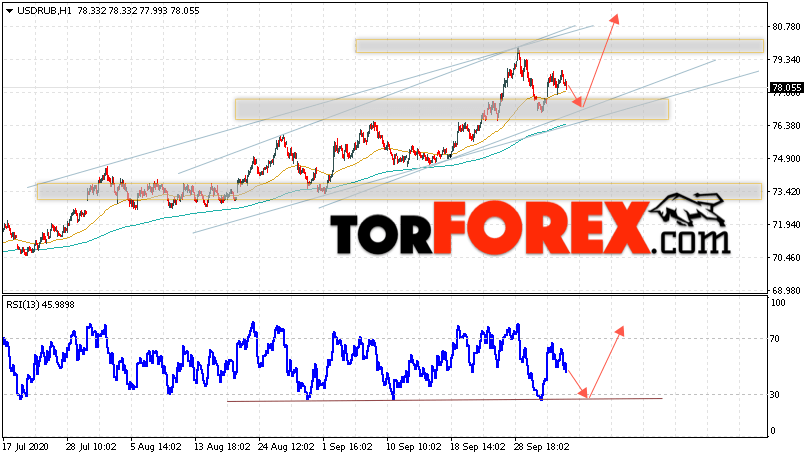Select the RSI 0 level label
The height and width of the screenshot is (458, 808).
[773, 431]
